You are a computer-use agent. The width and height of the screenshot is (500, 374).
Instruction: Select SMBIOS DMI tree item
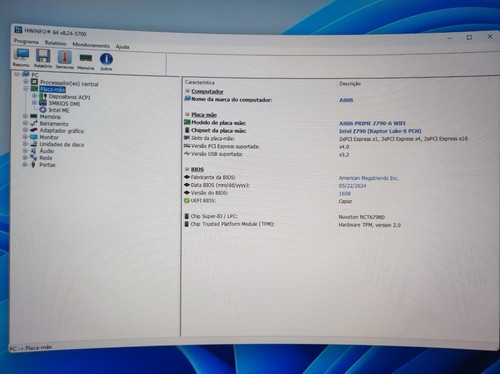coord(64,103)
